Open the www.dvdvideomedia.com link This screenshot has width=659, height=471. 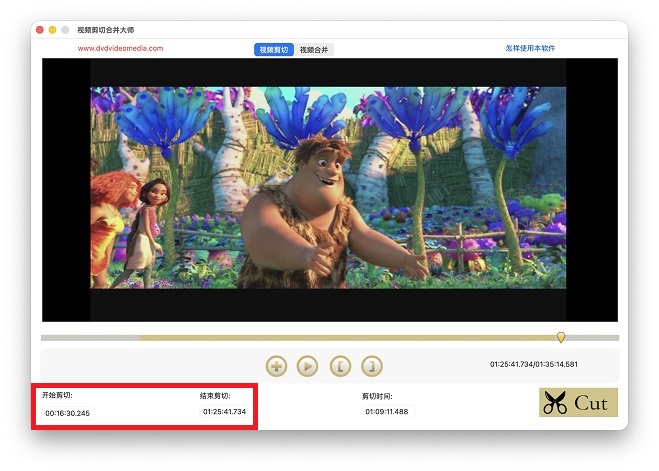(x=120, y=48)
